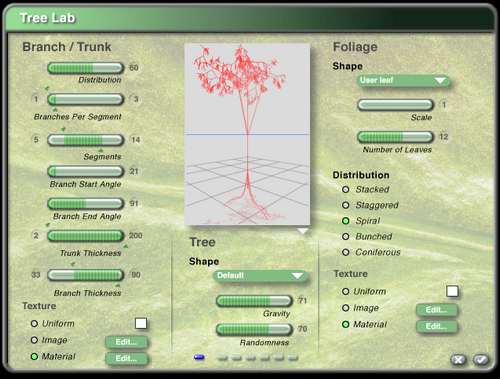Screen dimensions: 500x379
Task: Click the Trunk Thickness slider
Action: click(x=86, y=236)
